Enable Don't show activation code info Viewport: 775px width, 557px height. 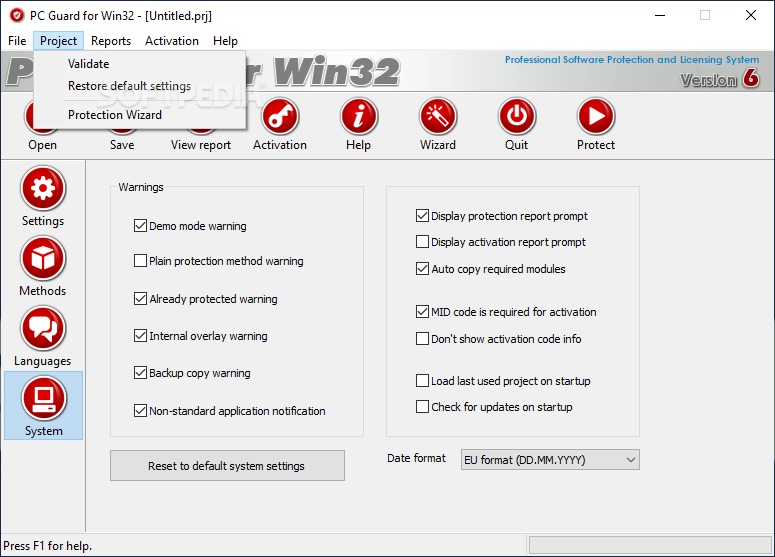[x=422, y=339]
